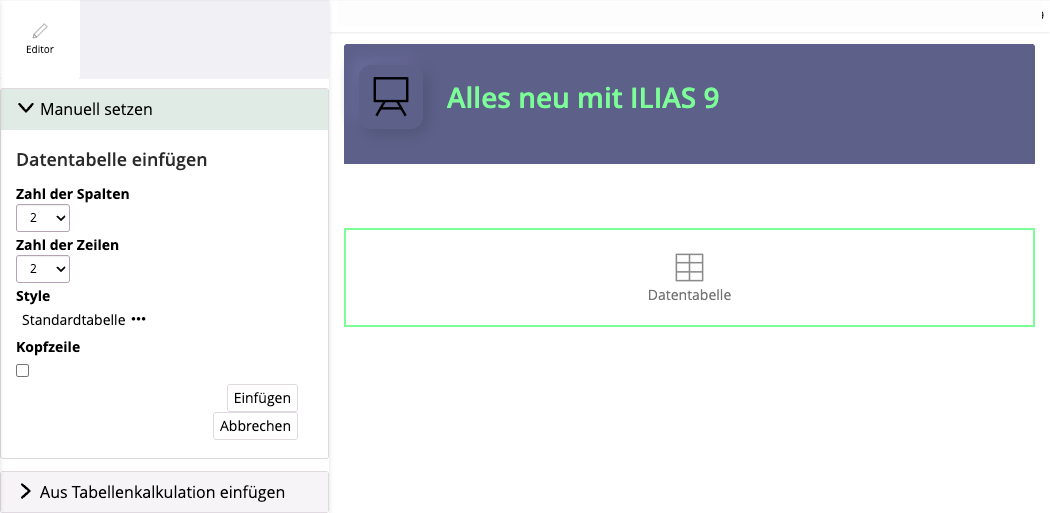
Task: Select the Datentabelle grid icon
Action: (689, 267)
